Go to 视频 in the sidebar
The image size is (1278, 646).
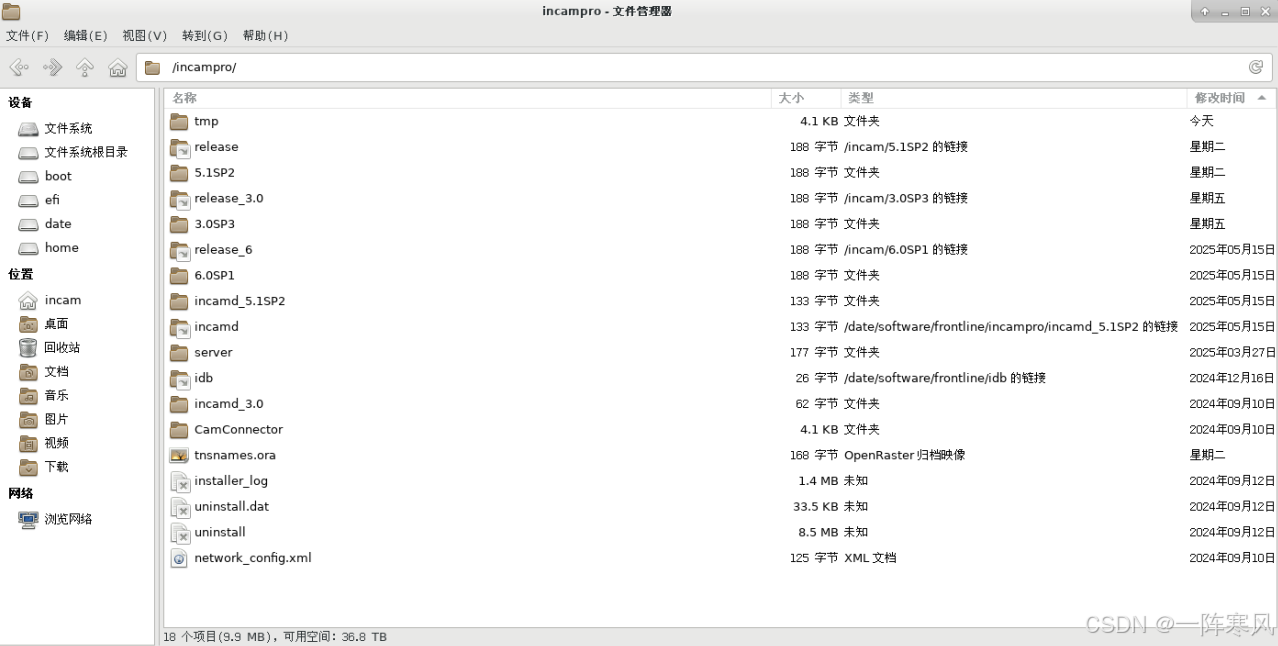point(56,443)
